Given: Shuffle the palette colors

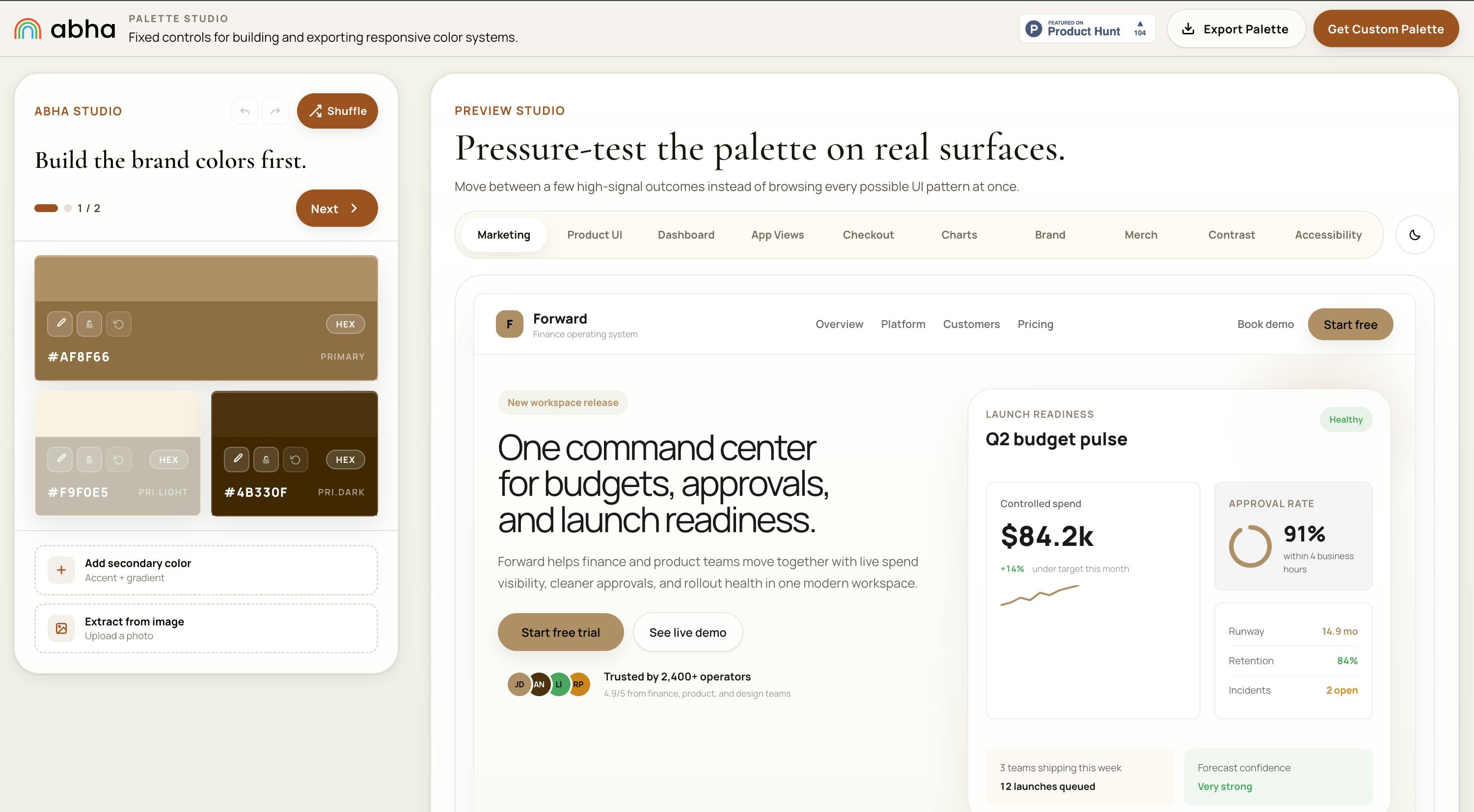Looking at the screenshot, I should 337,111.
